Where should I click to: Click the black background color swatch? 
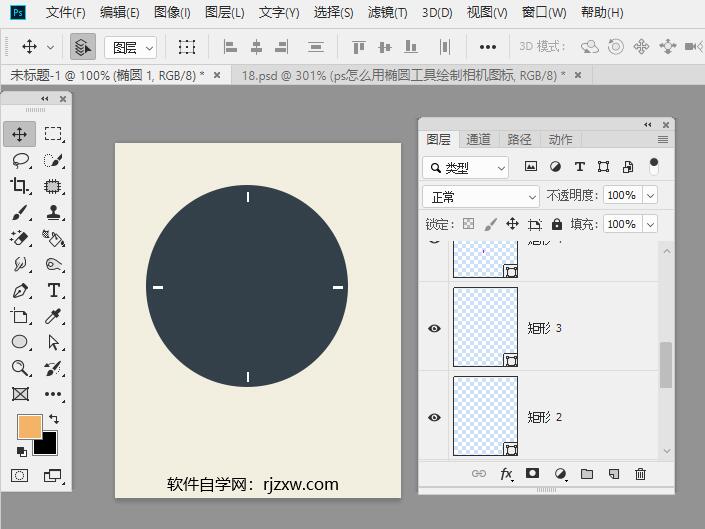49,445
